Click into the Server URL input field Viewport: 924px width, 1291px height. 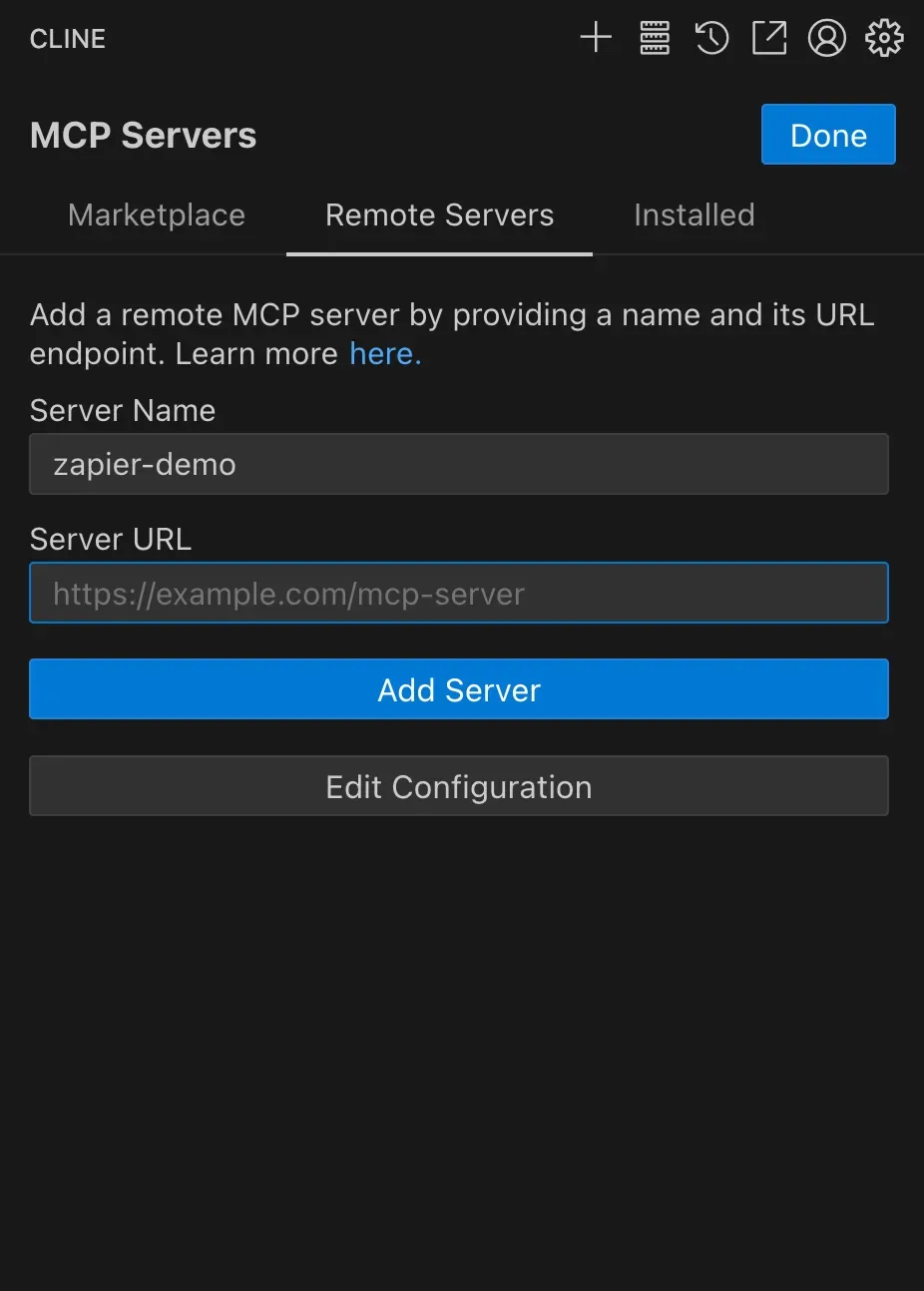[459, 594]
